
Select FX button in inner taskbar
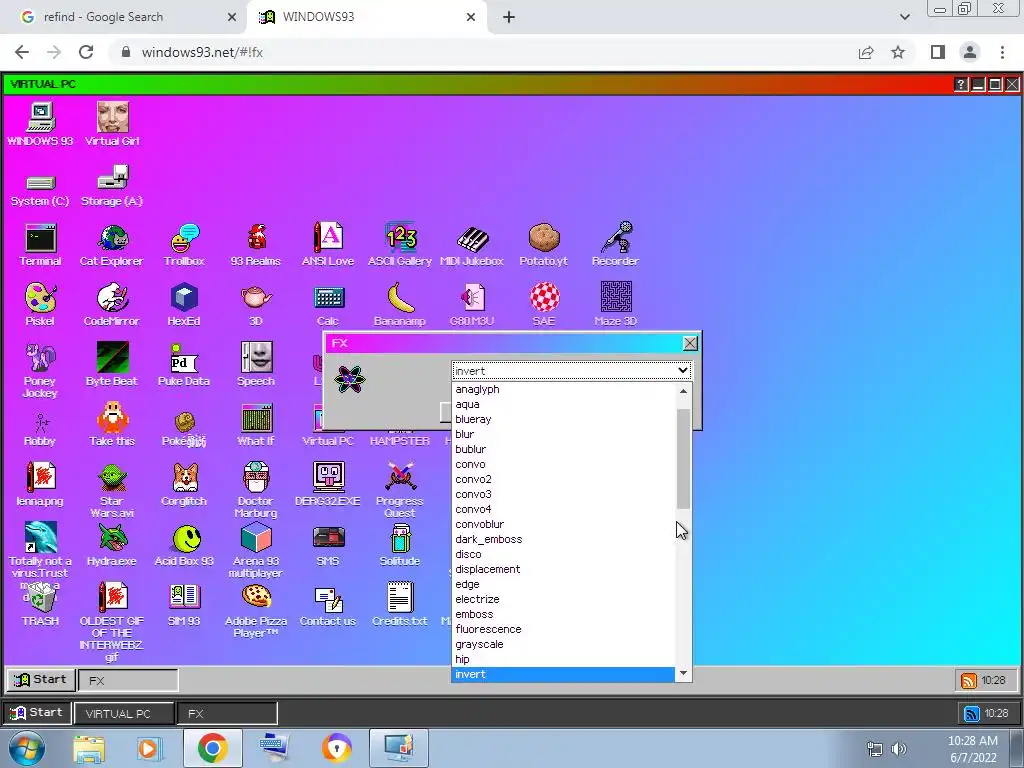click(x=128, y=680)
